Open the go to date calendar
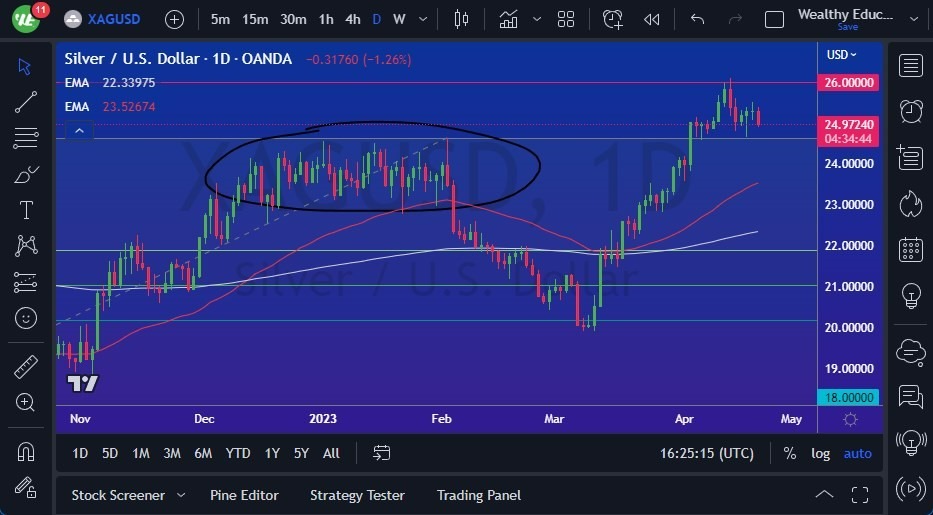933x515 pixels. pyautogui.click(x=381, y=453)
